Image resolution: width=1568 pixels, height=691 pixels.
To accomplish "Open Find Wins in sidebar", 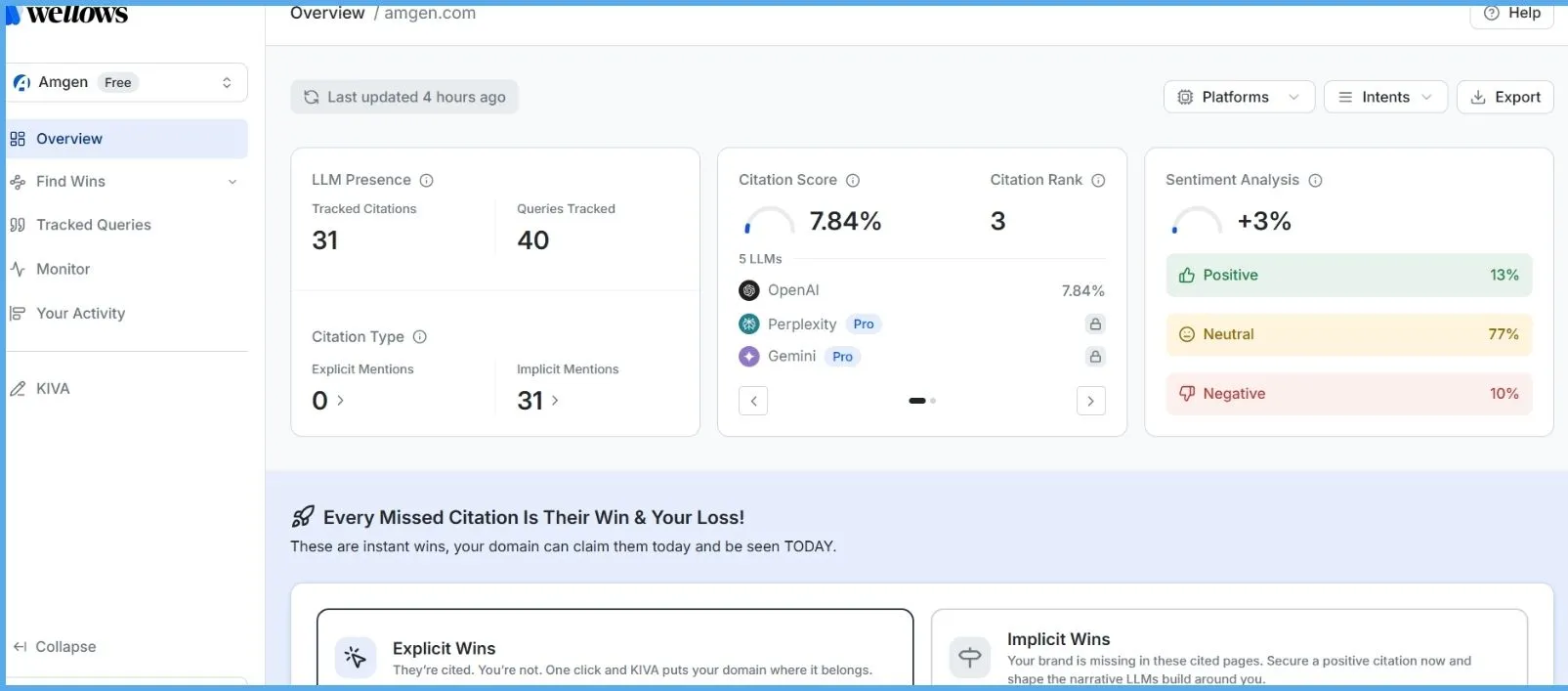I will 127,182.
